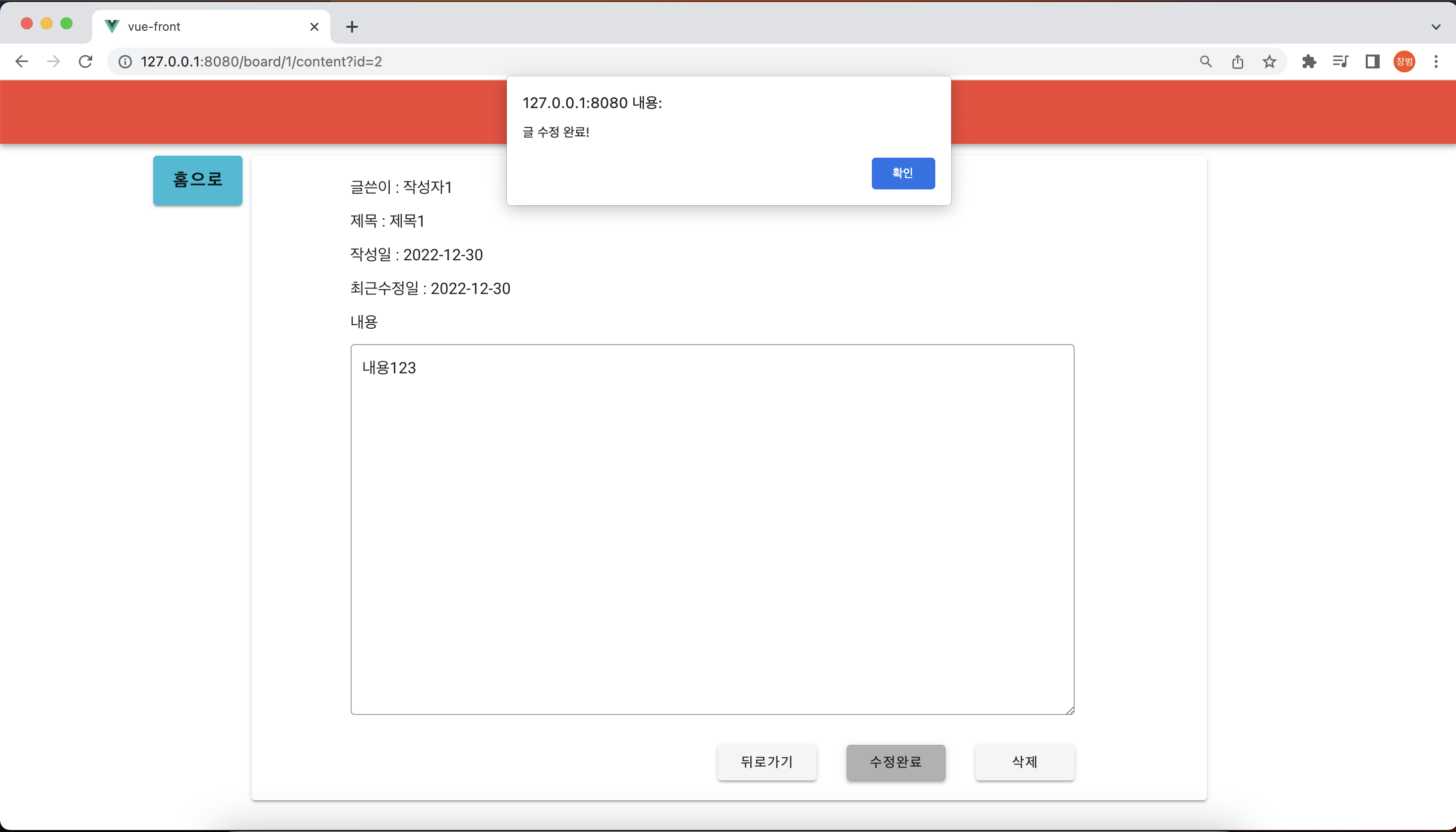The image size is (1456, 832).
Task: Open a new browser tab
Action: (x=352, y=27)
